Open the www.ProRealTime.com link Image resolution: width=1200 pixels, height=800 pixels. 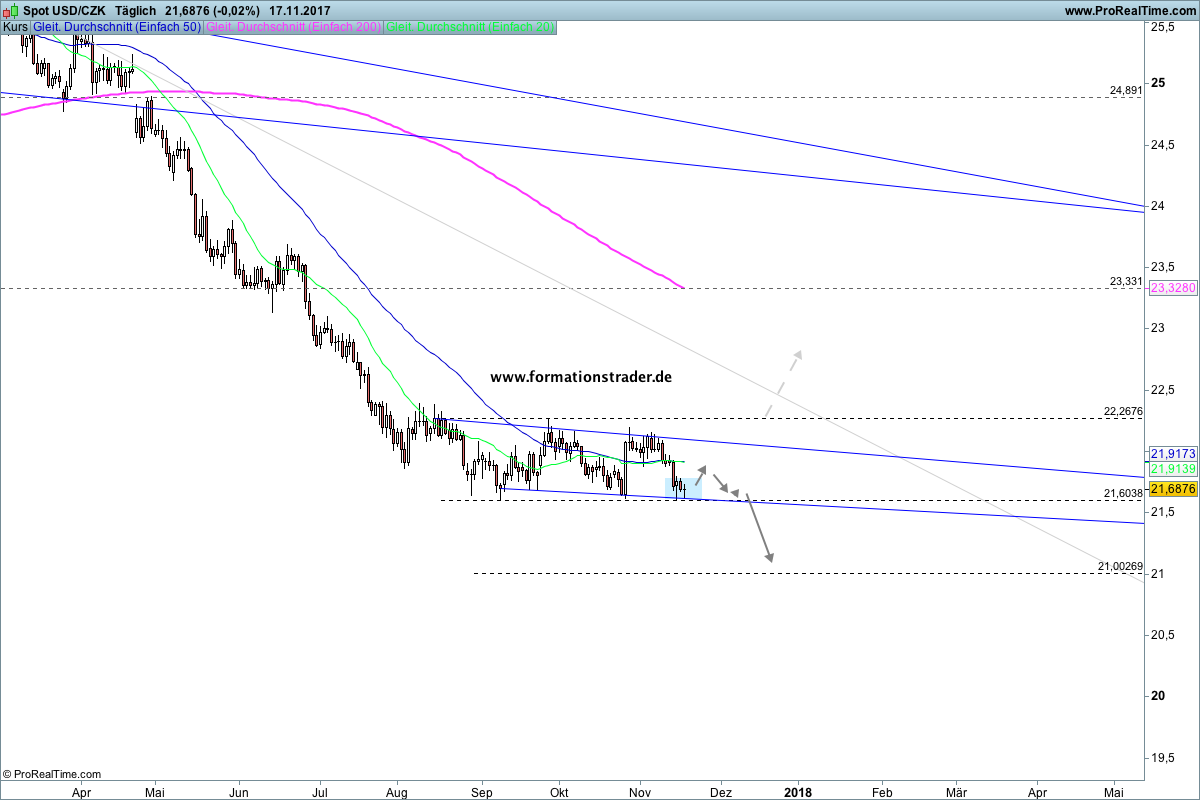(x=1129, y=10)
